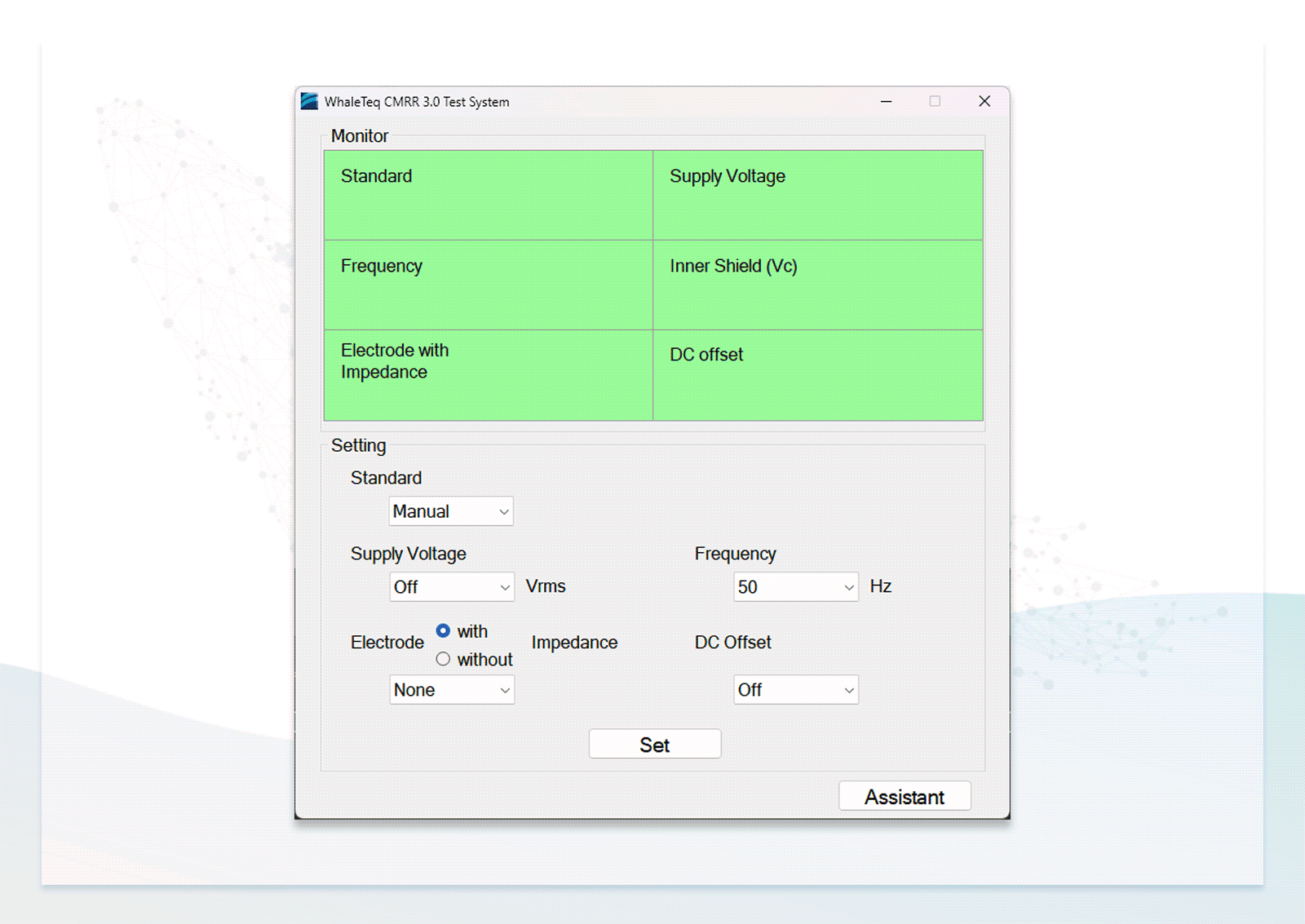Click the Electrode with Impedance monitor cell
This screenshot has width=1305, height=924.
tap(489, 375)
